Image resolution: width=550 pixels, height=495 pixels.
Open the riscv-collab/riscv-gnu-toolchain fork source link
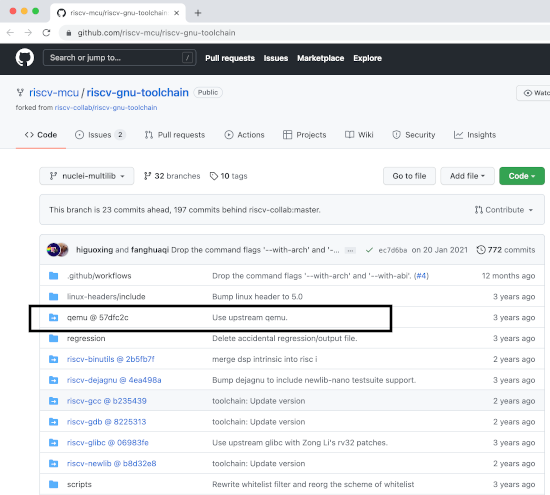pos(106,108)
